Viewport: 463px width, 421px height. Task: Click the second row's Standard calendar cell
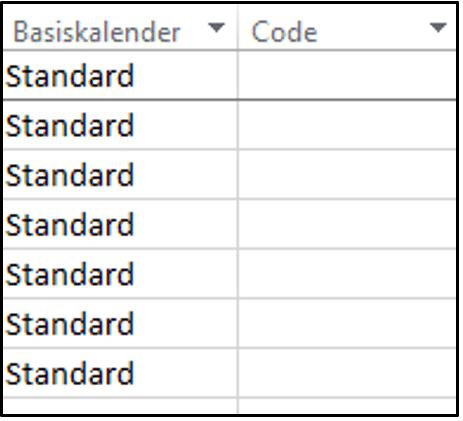[120, 125]
